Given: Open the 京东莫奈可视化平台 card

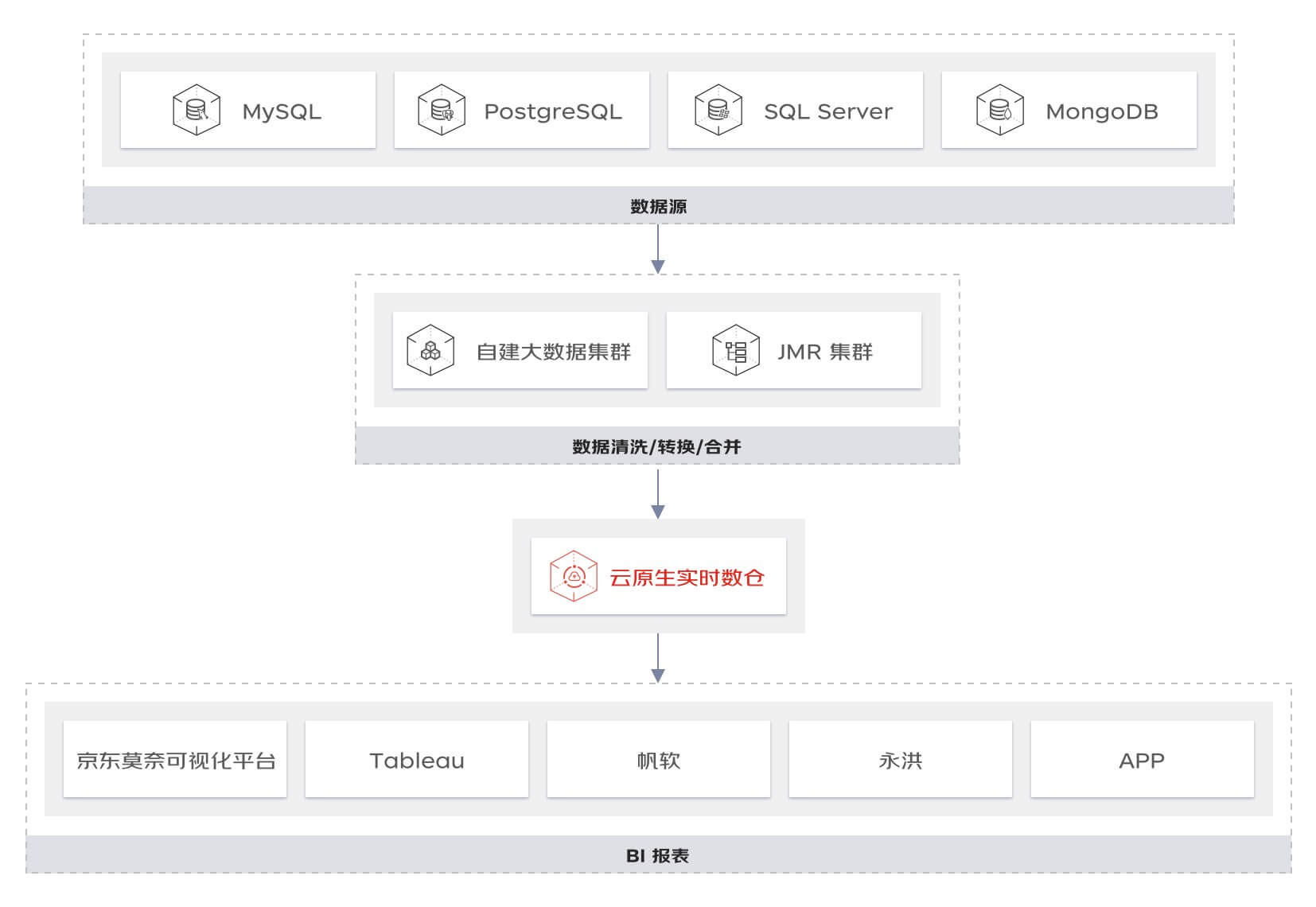Looking at the screenshot, I should [x=175, y=759].
